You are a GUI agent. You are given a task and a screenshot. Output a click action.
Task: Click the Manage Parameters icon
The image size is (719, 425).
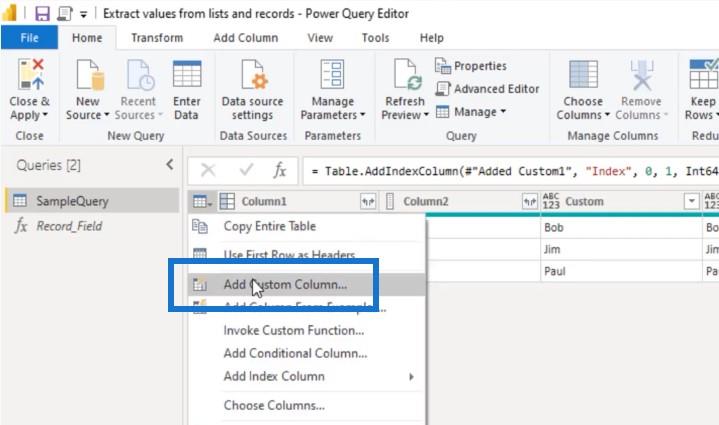332,74
